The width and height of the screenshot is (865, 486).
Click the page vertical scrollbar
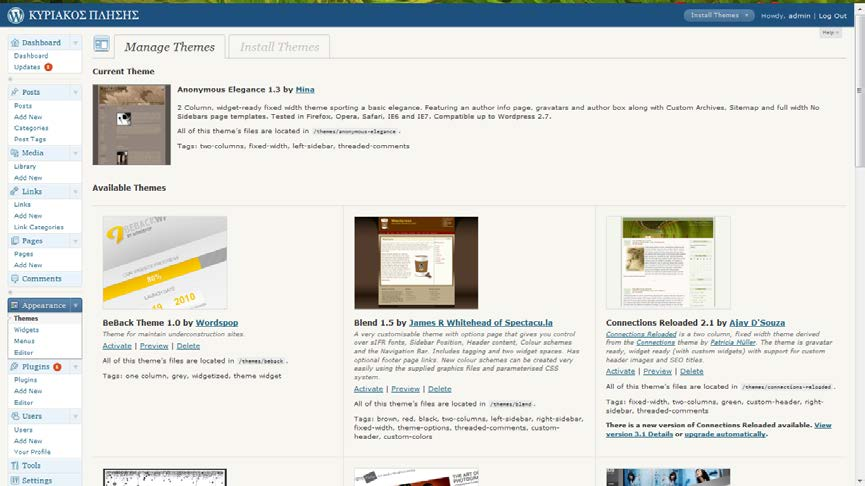pos(859,91)
